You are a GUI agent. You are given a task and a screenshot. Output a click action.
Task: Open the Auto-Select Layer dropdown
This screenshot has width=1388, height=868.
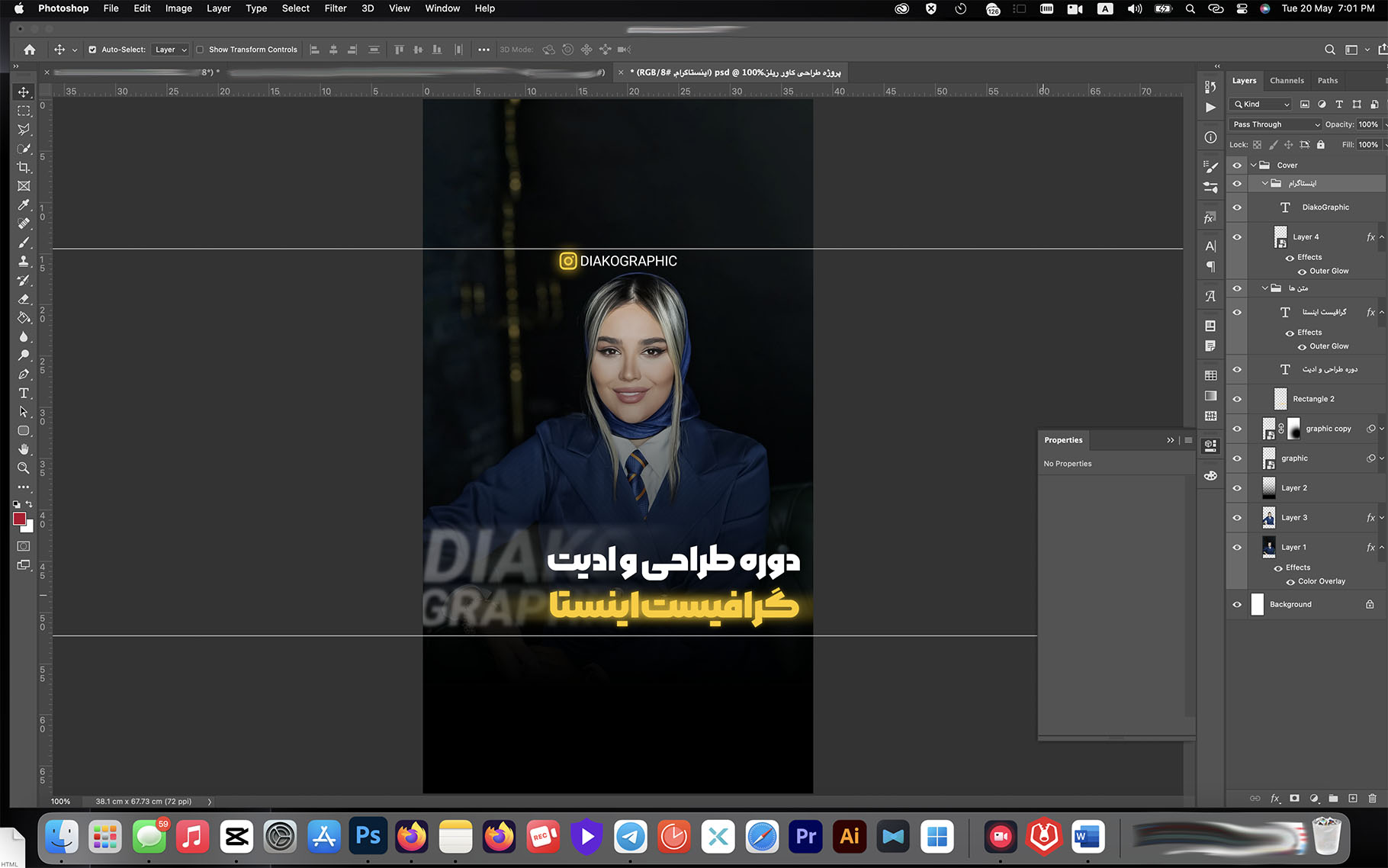[x=170, y=50]
